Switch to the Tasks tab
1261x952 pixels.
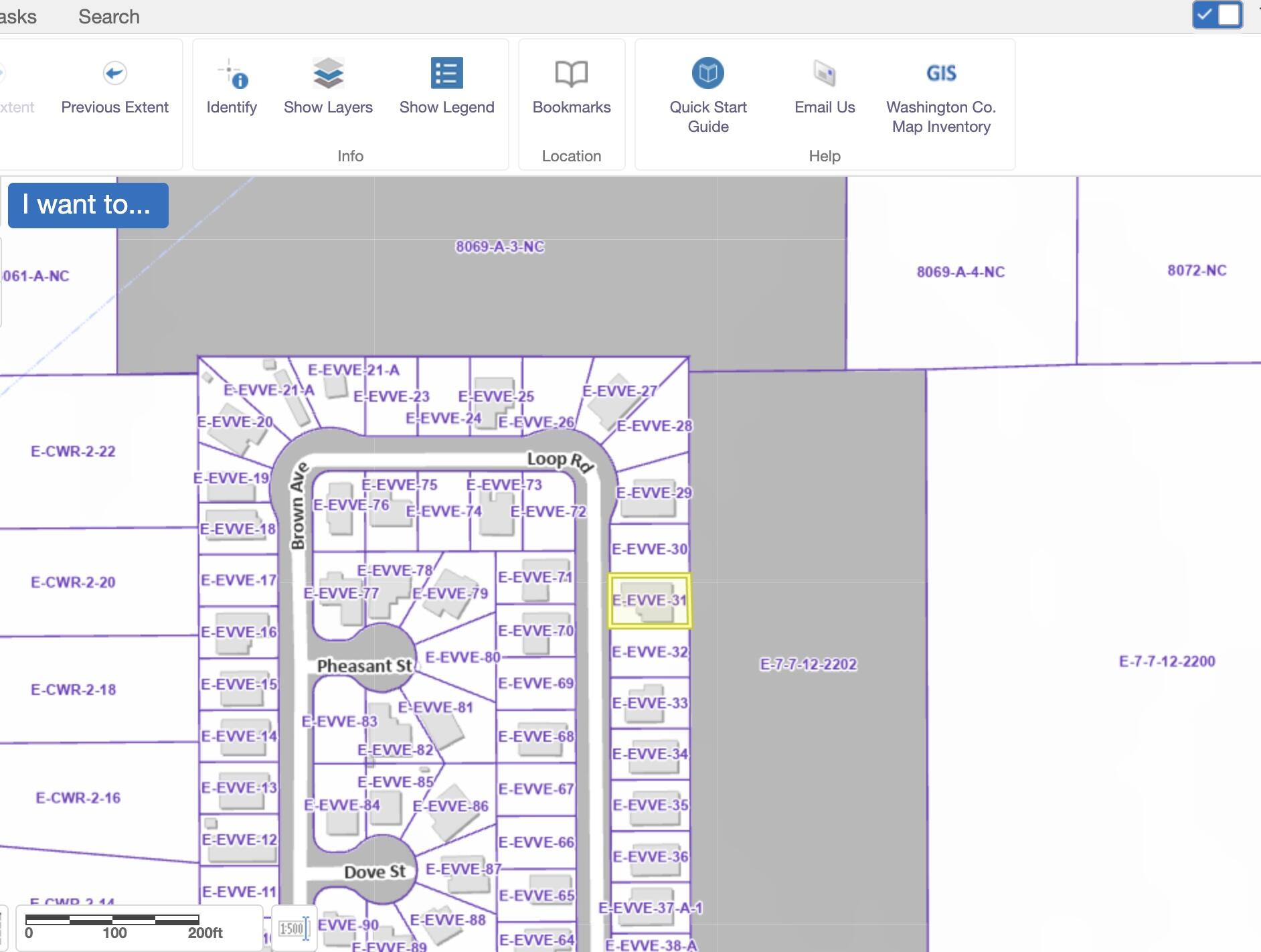click(18, 17)
